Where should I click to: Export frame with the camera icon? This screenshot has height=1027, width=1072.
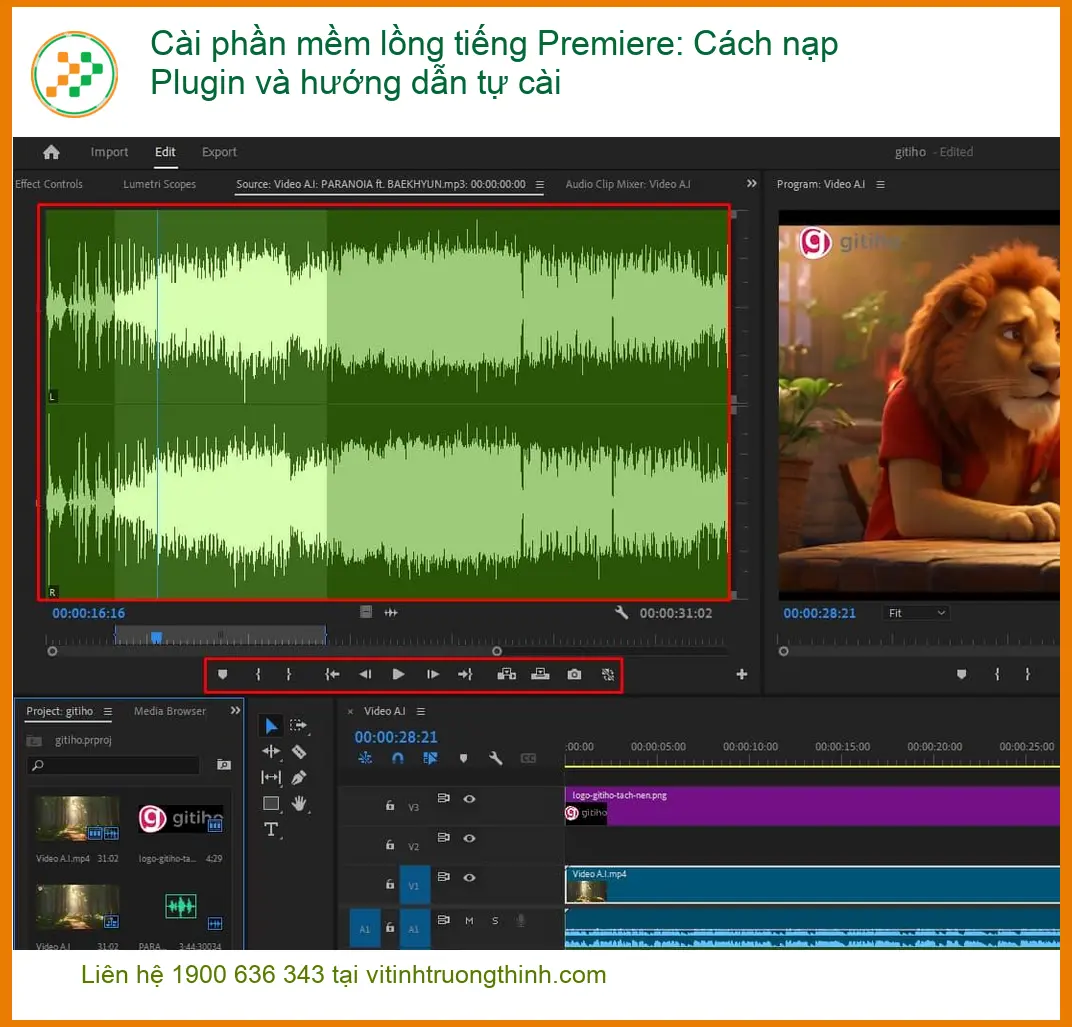574,674
